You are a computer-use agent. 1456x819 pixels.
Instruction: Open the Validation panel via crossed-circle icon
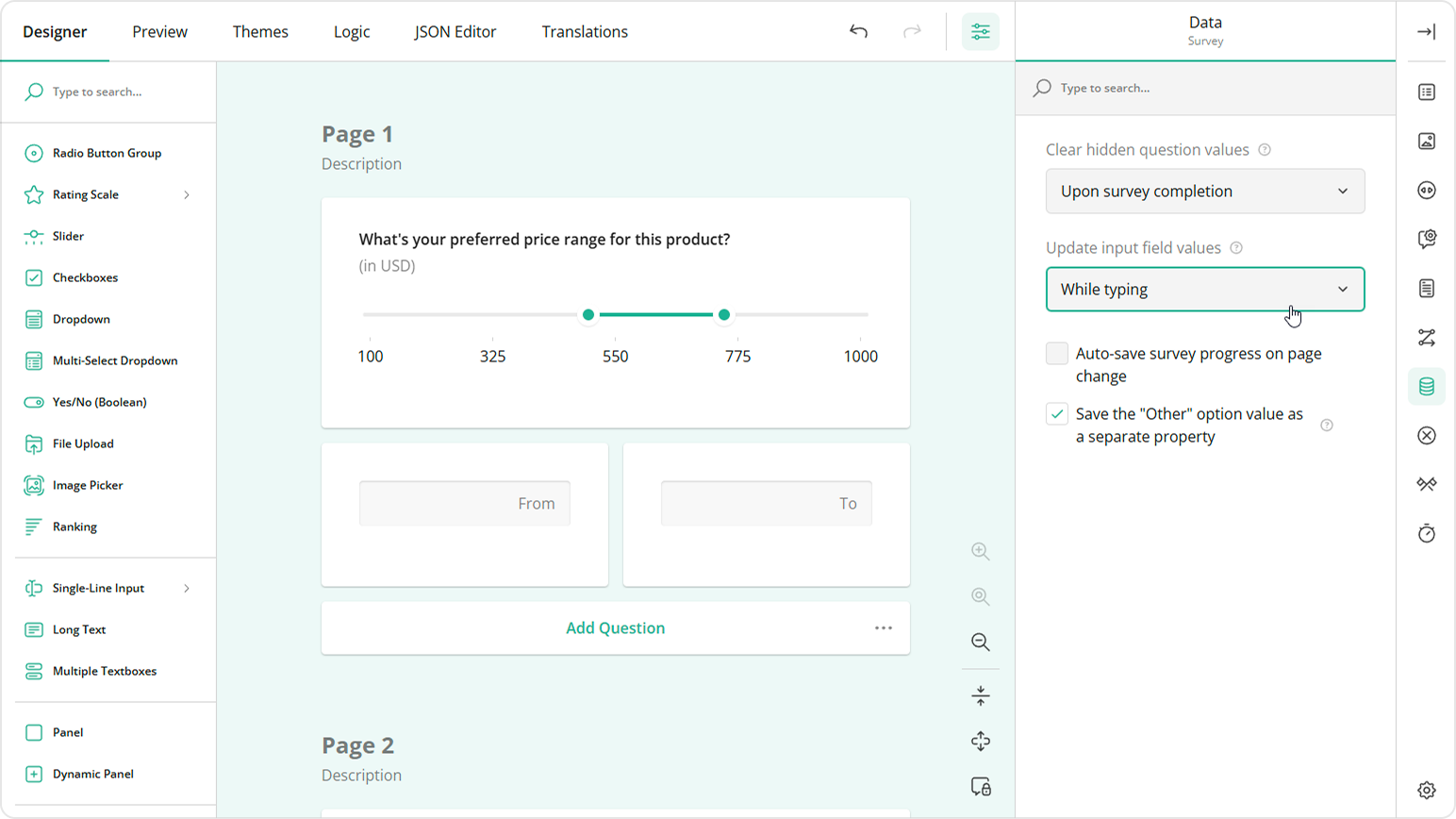[x=1427, y=435]
